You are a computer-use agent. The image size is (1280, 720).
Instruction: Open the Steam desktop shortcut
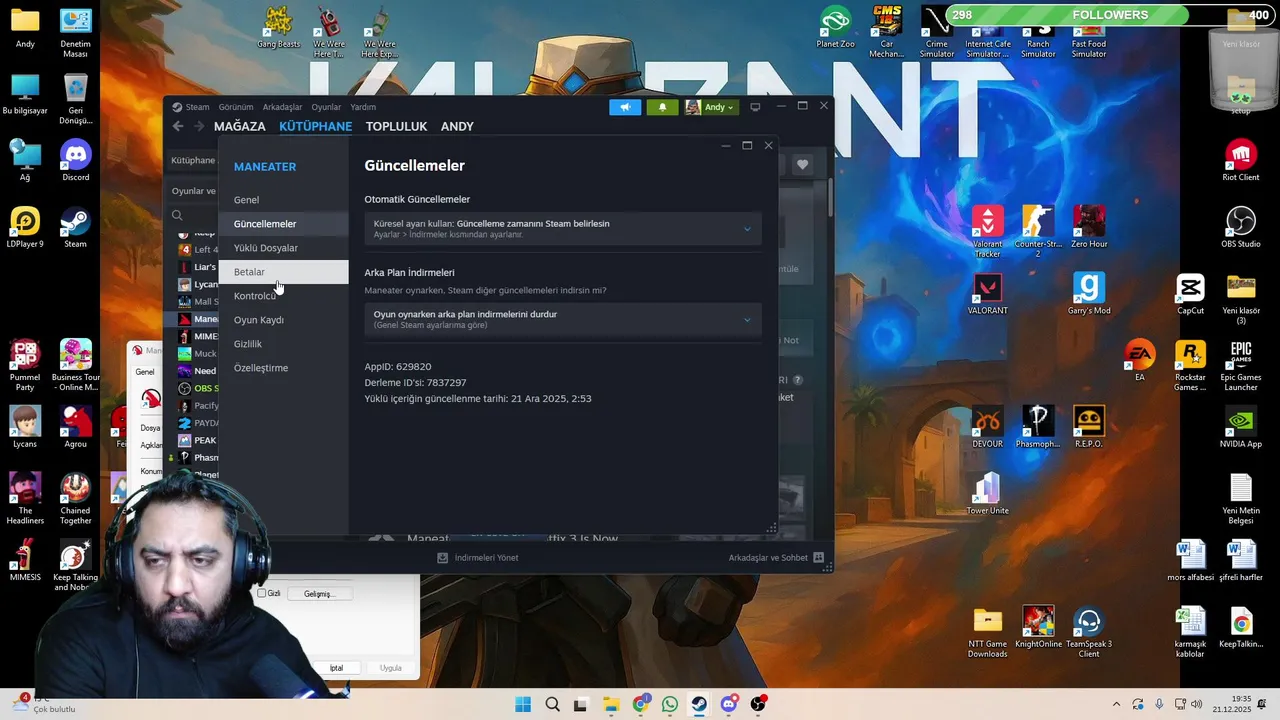click(x=76, y=228)
